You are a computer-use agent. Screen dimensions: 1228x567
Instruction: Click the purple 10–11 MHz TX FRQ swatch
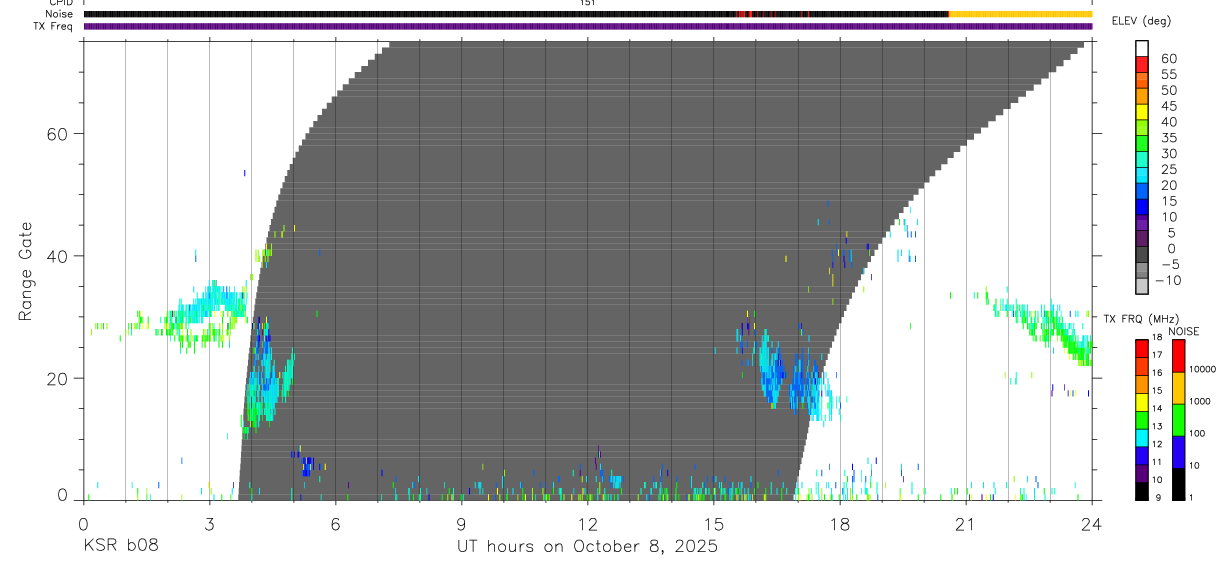pos(1142,473)
